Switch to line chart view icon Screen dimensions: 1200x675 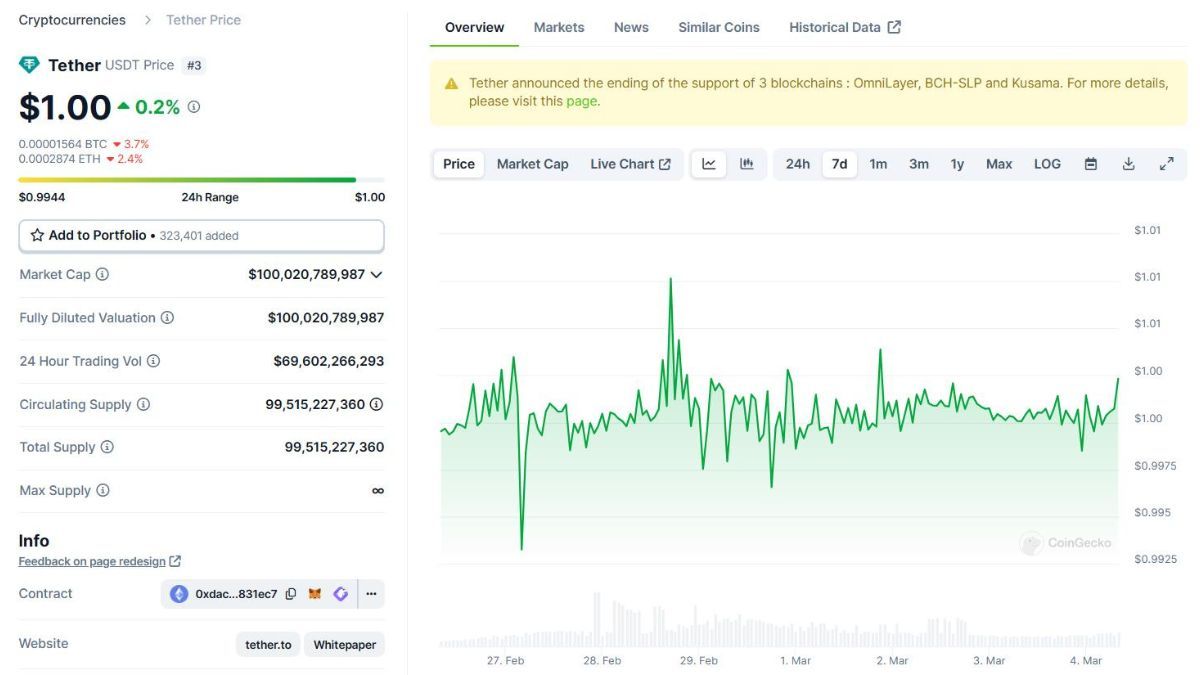(x=709, y=164)
